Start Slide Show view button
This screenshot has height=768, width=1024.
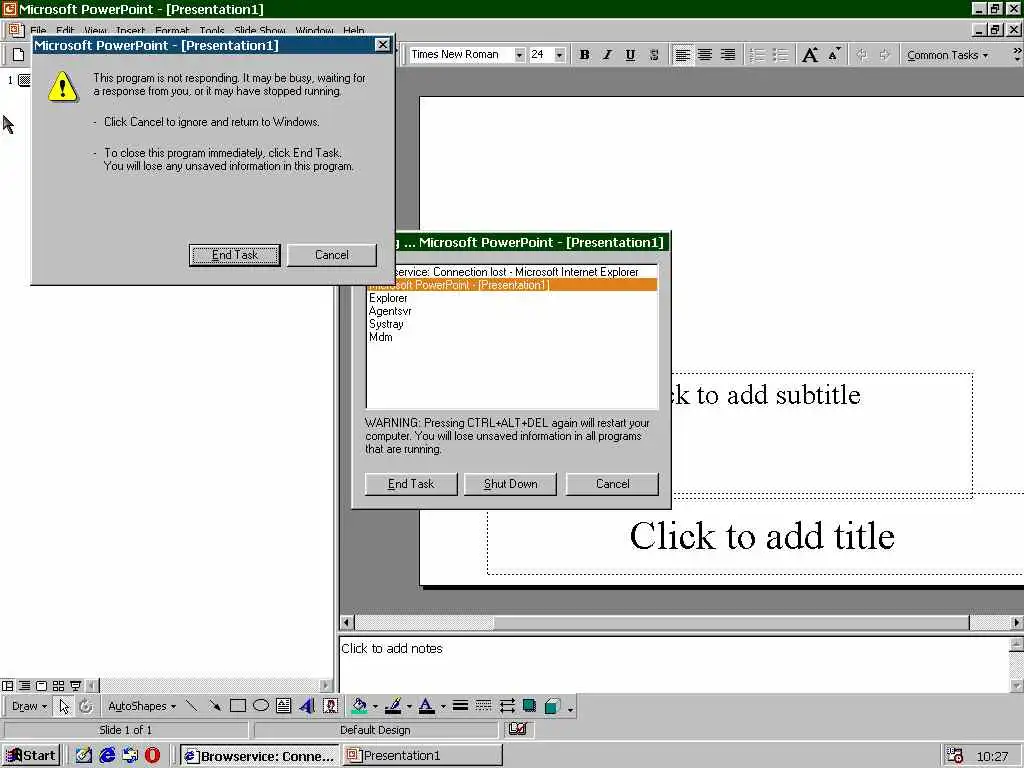75,686
